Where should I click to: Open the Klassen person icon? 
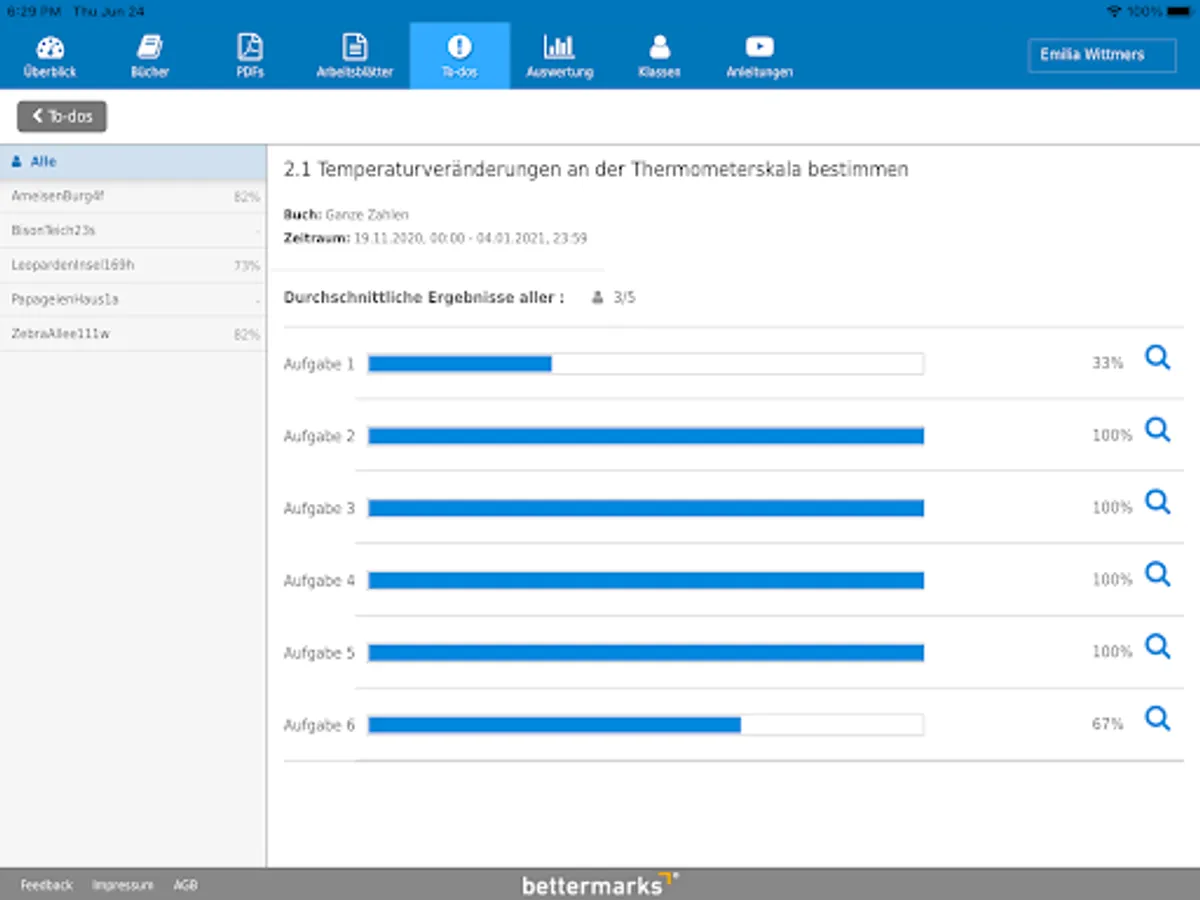(659, 47)
